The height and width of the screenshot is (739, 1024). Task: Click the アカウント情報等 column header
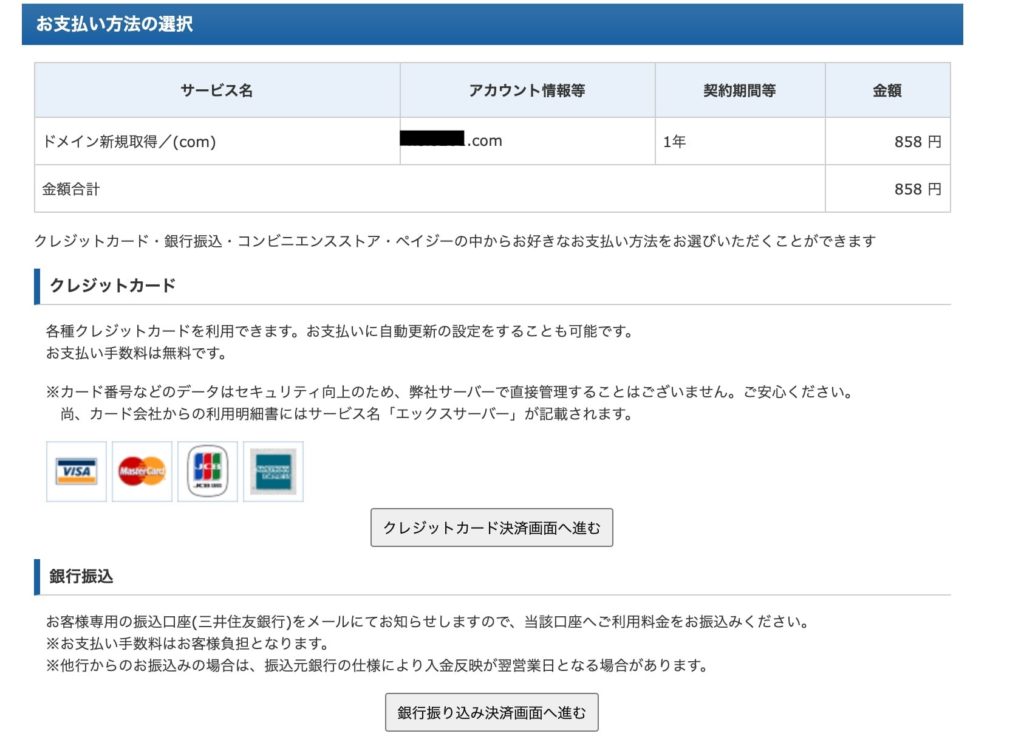coord(527,90)
